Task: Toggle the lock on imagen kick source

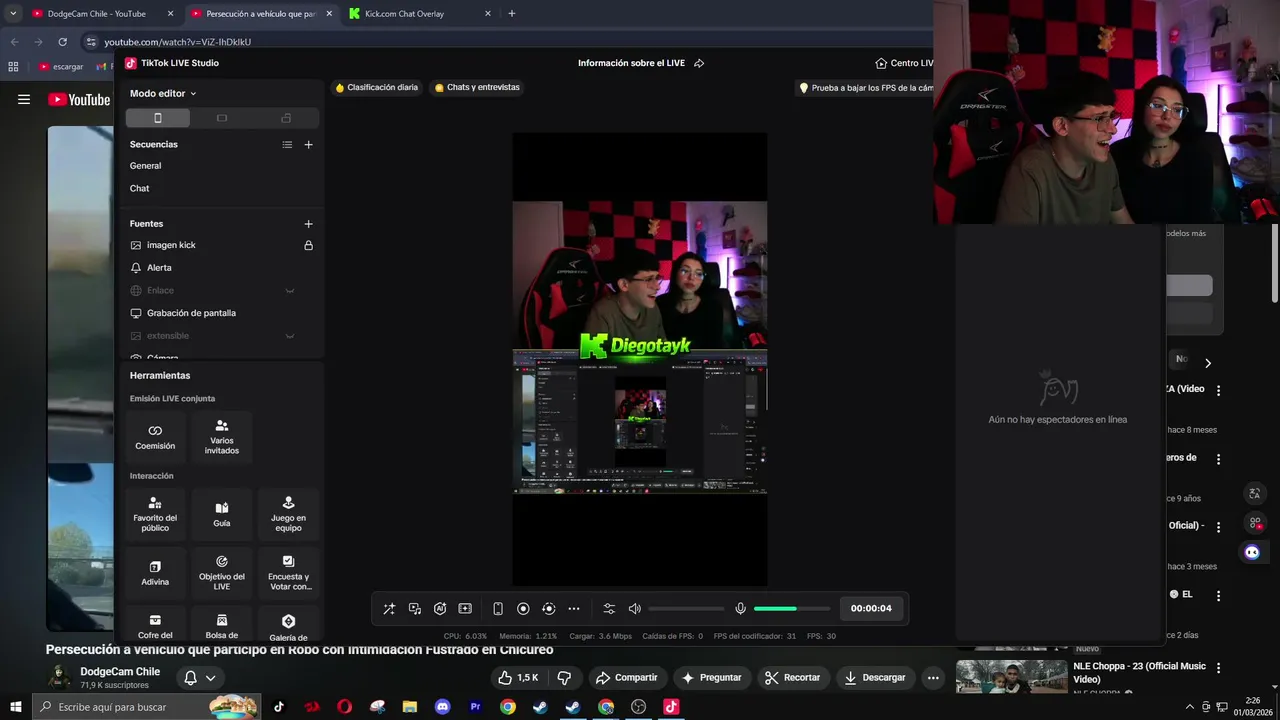Action: click(308, 245)
